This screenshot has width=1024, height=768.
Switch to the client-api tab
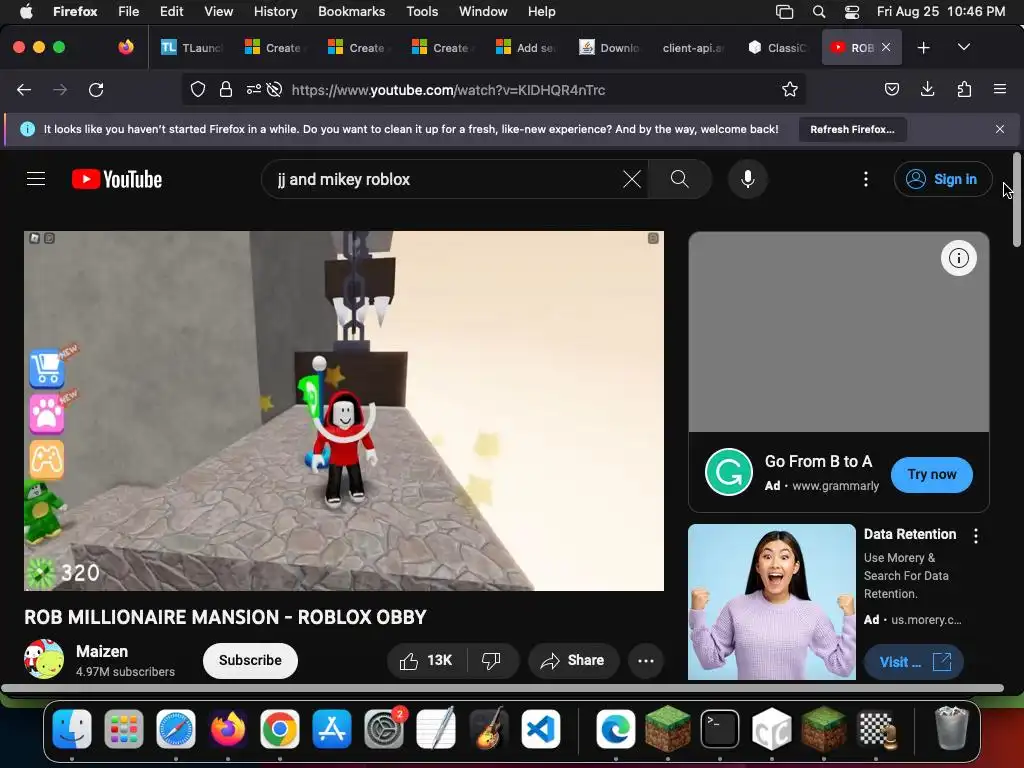pyautogui.click(x=693, y=48)
